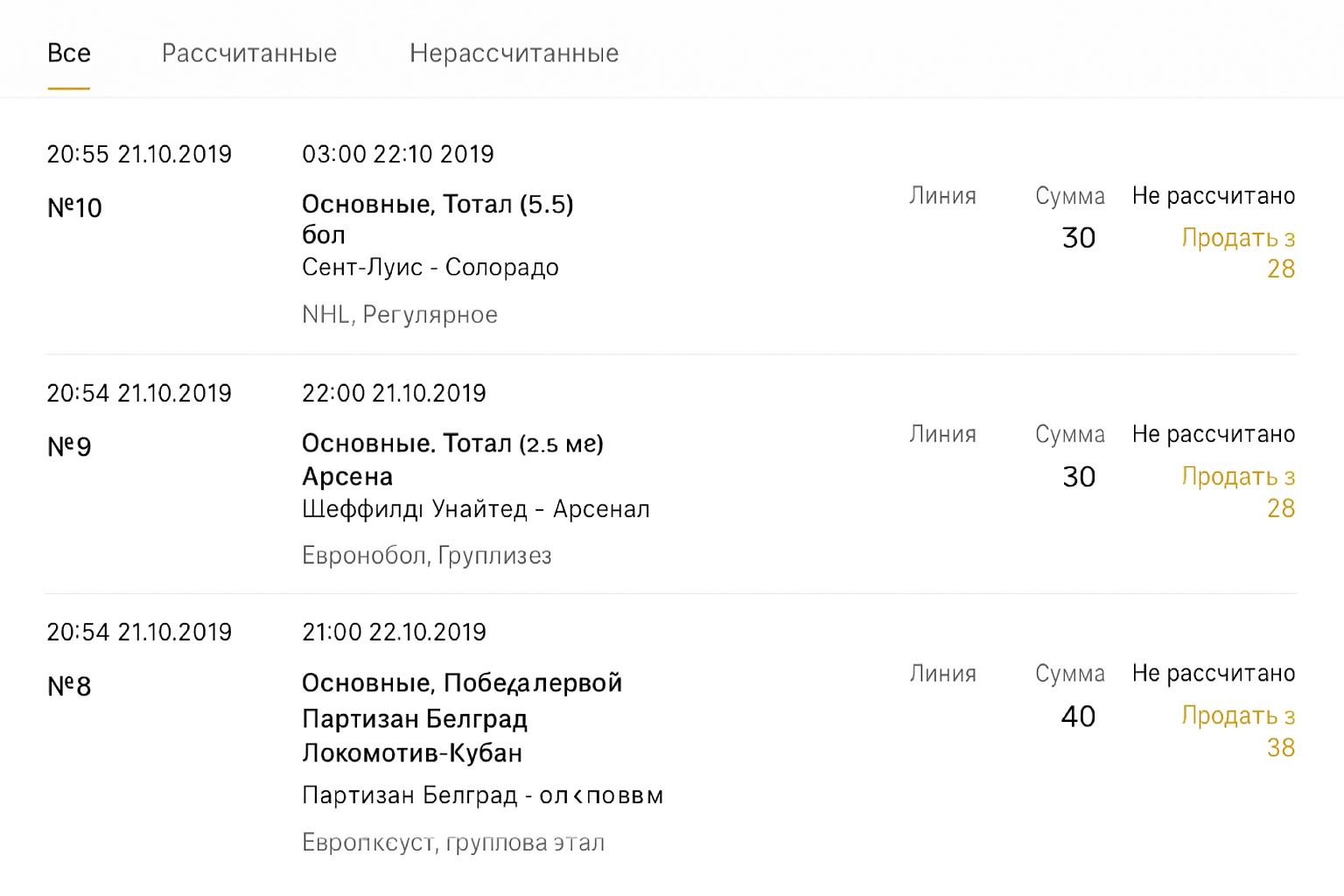Click the Основные, Победа первой bet title
Image resolution: width=1344 pixels, height=896 pixels.
tap(461, 682)
